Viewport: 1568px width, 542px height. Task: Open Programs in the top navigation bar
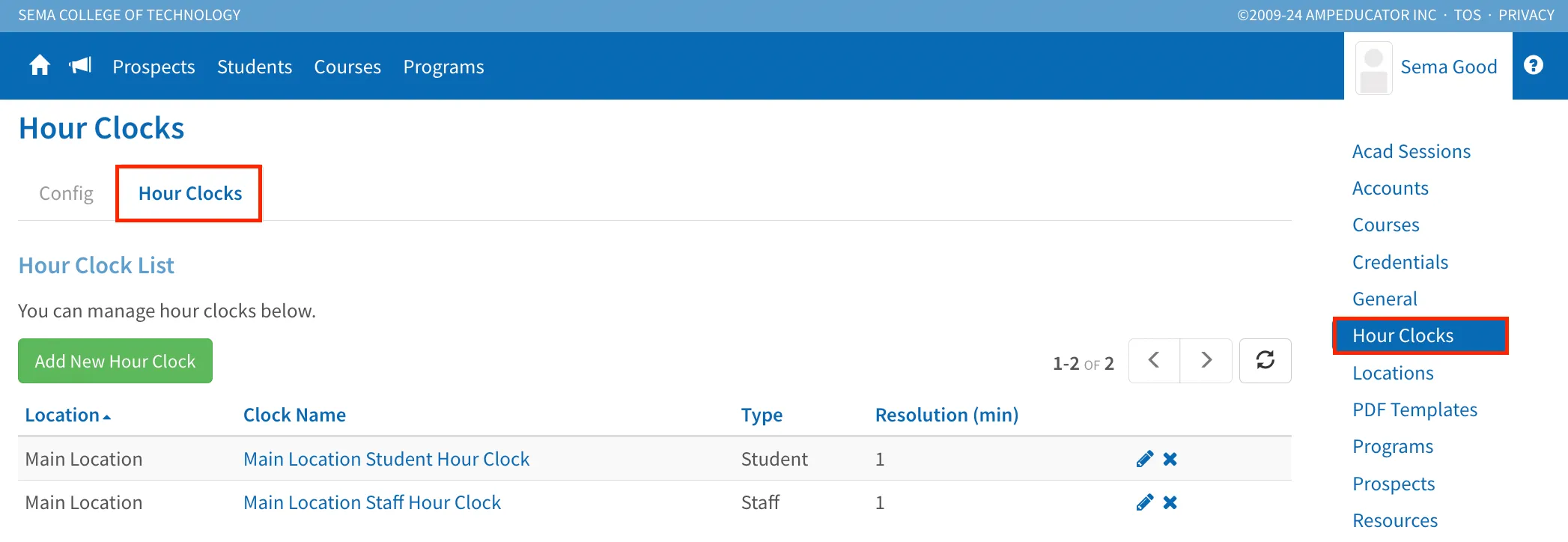(x=443, y=67)
